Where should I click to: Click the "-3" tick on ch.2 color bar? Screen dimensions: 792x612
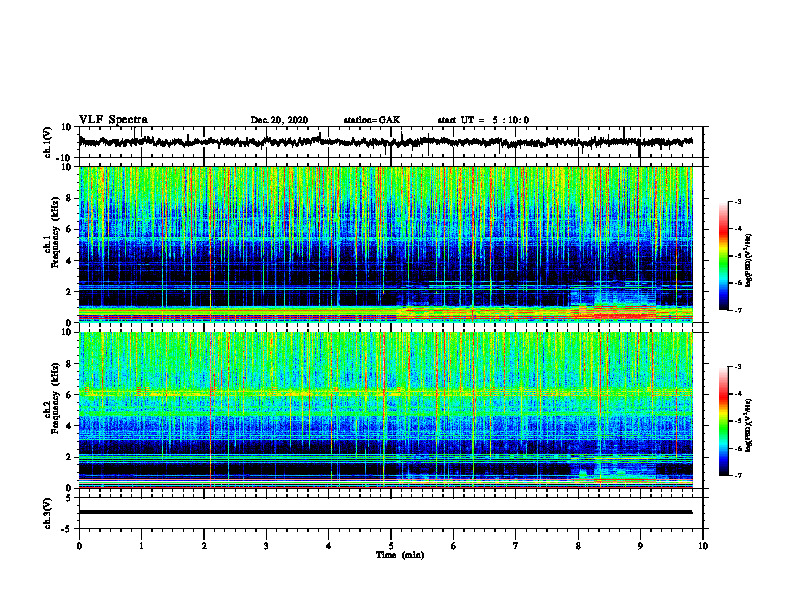(x=738, y=367)
